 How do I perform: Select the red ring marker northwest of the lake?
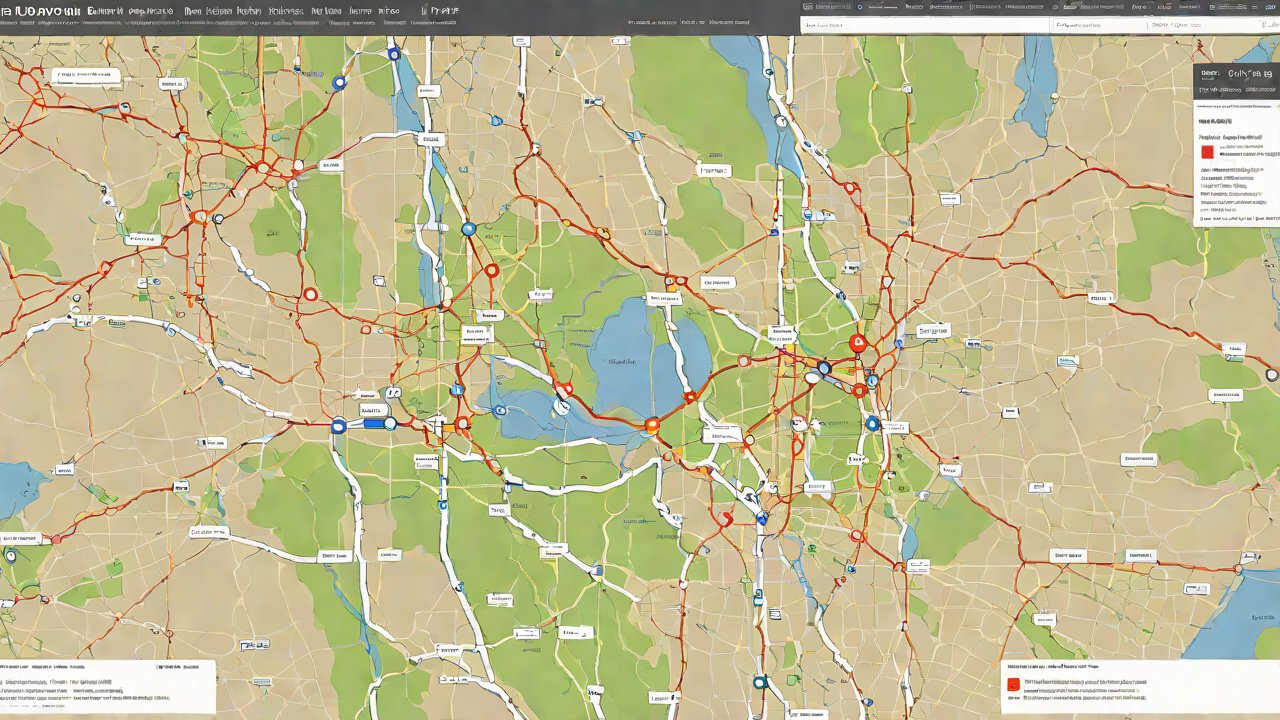491,270
